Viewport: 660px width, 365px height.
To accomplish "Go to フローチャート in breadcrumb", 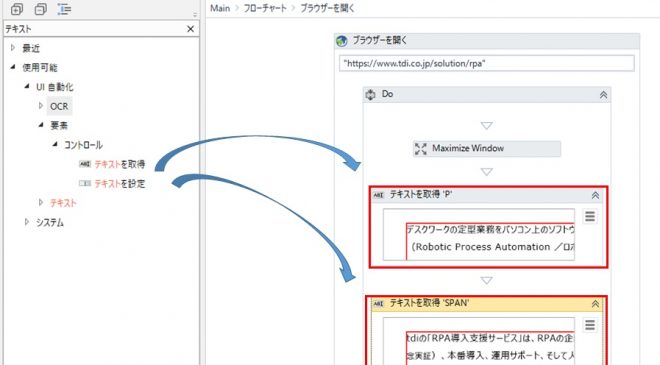I will click(x=265, y=8).
